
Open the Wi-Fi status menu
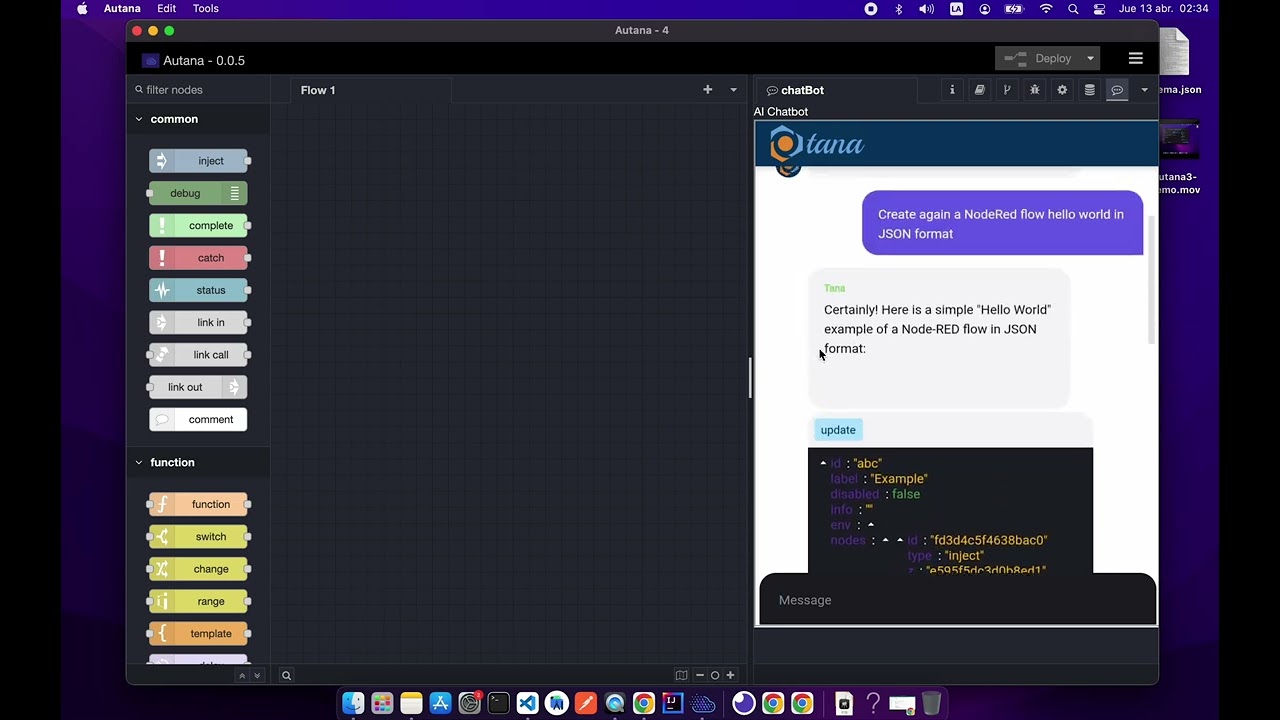(x=1046, y=9)
